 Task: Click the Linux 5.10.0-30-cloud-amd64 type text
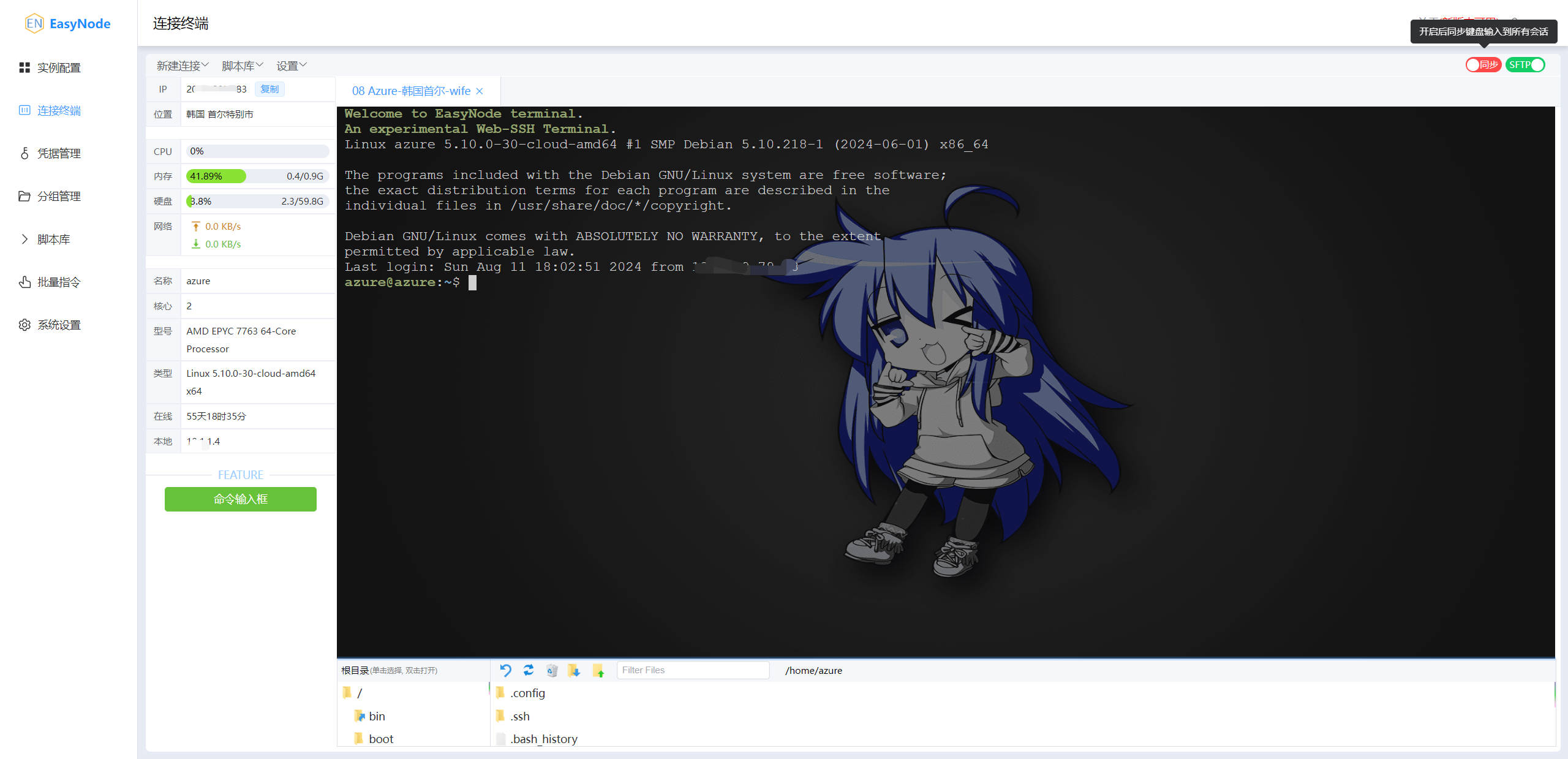(251, 382)
